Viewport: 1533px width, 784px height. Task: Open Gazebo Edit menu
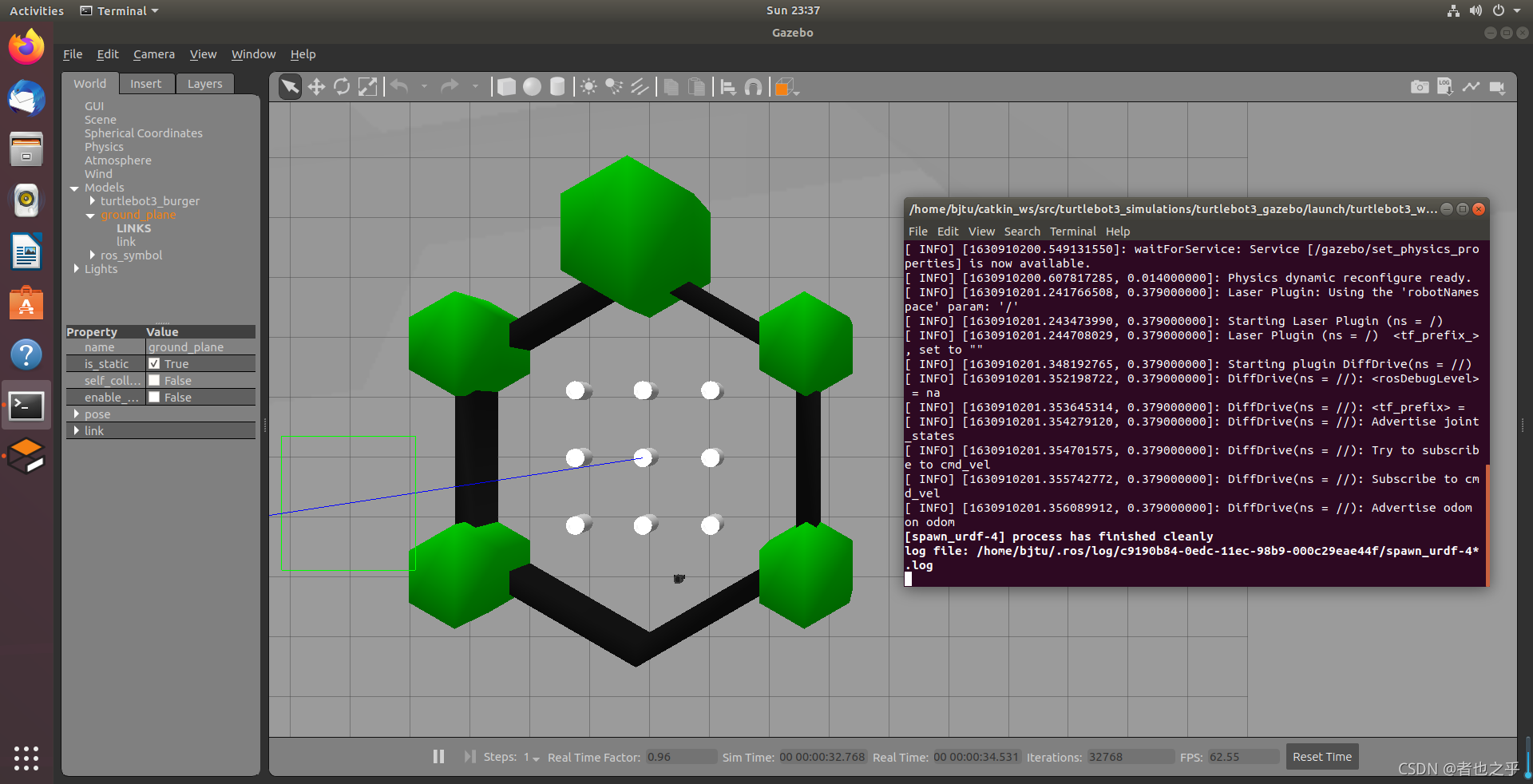point(108,54)
